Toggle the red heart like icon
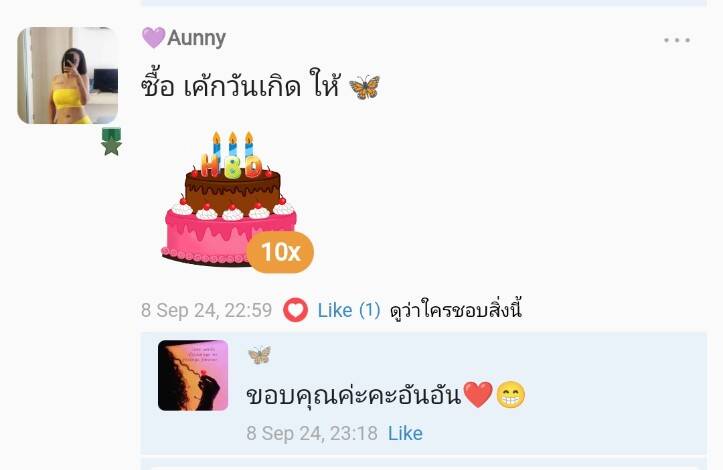 296,309
